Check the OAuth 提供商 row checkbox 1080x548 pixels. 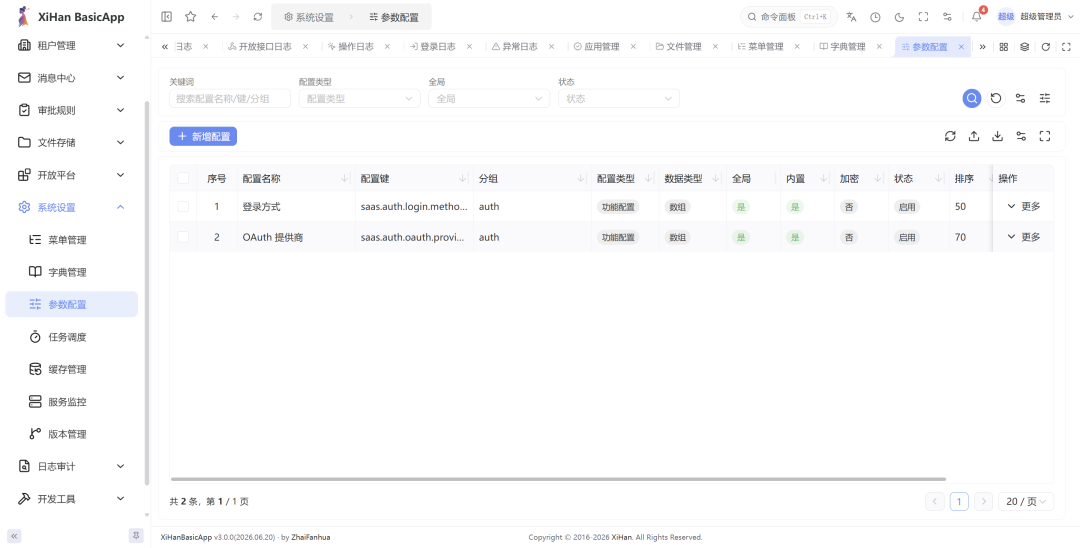tap(183, 237)
